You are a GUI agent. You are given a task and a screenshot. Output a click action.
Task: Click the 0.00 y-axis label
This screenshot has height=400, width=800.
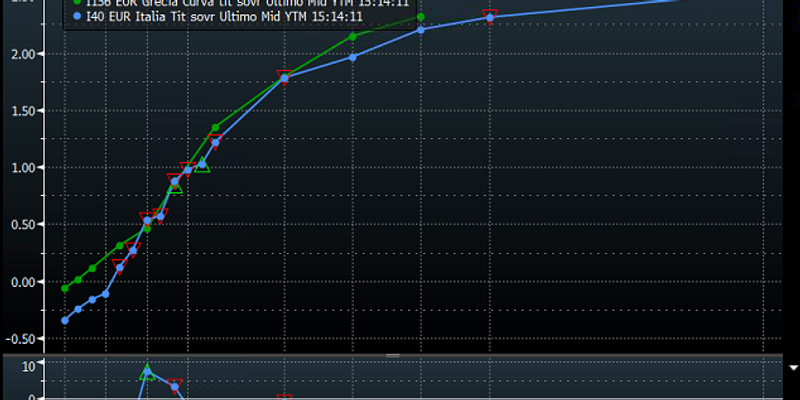point(22,282)
